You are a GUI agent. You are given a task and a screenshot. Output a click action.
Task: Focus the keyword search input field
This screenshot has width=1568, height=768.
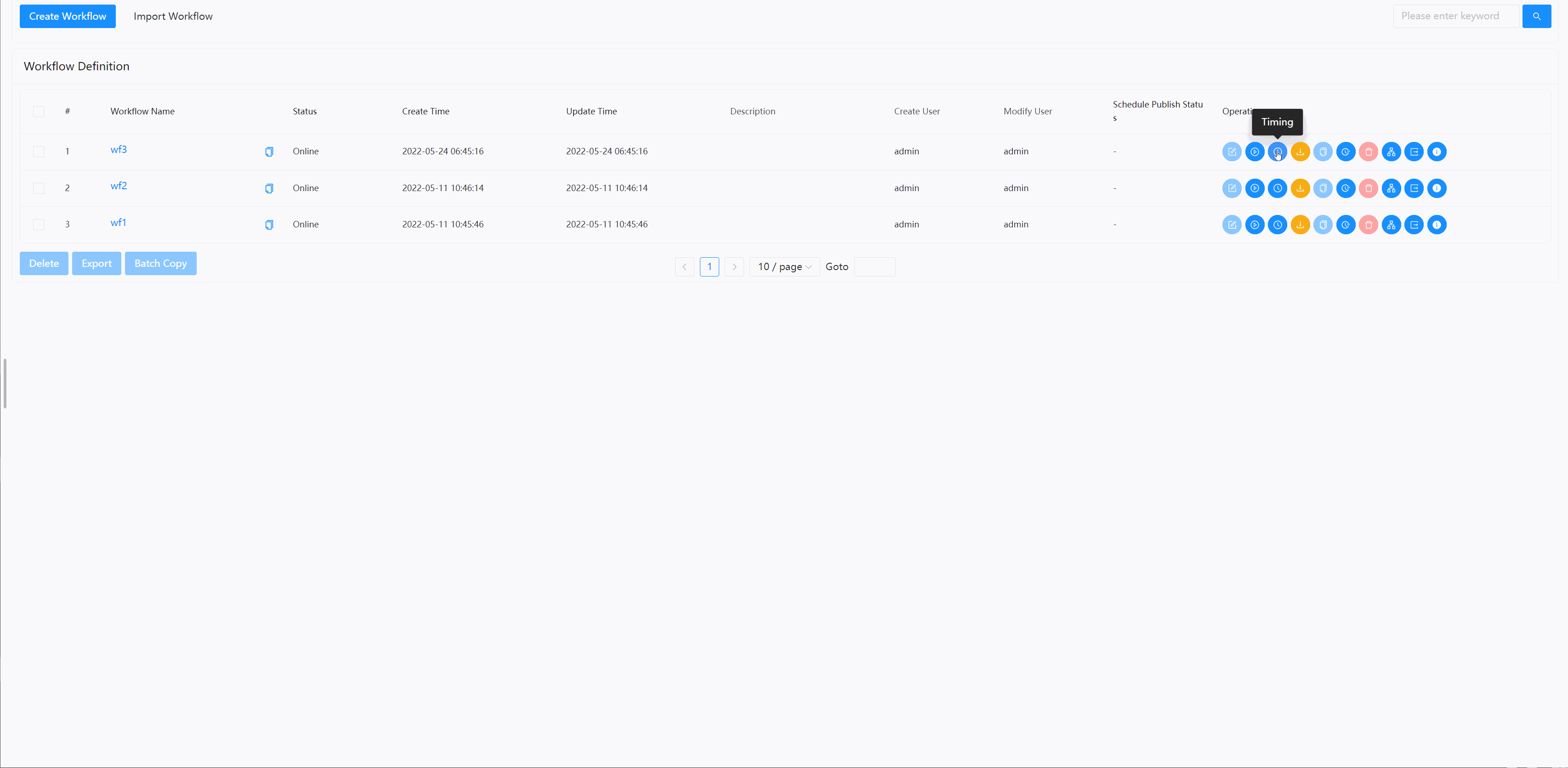[x=1456, y=17]
